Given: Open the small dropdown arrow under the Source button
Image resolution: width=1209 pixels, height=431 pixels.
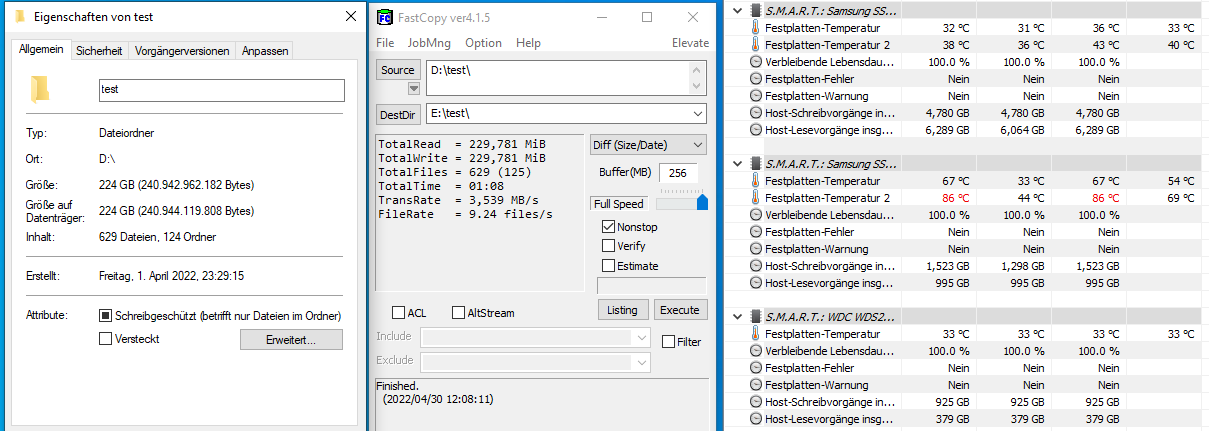Looking at the screenshot, I should pyautogui.click(x=414, y=89).
